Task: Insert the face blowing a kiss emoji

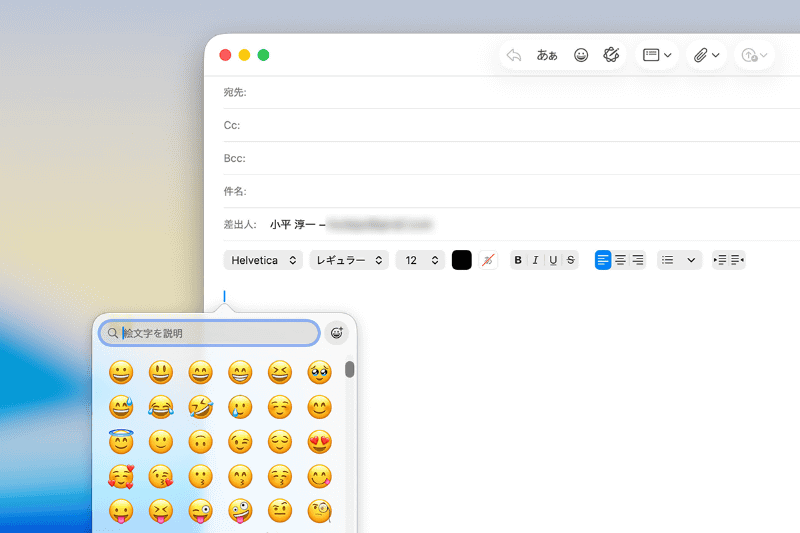Action: pos(161,477)
